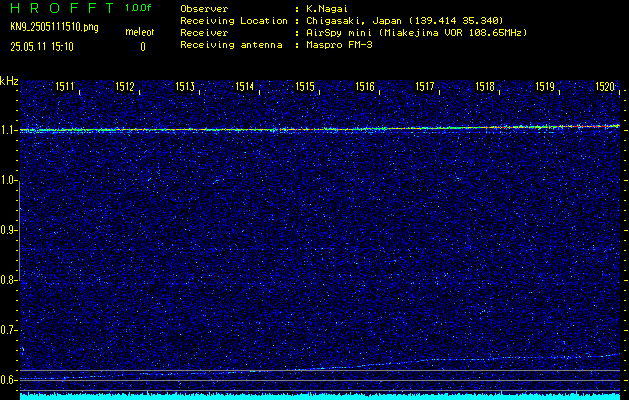Click the bright 1.1 kHz carrier line
Viewport: 629px width, 400px height.
[x=320, y=129]
